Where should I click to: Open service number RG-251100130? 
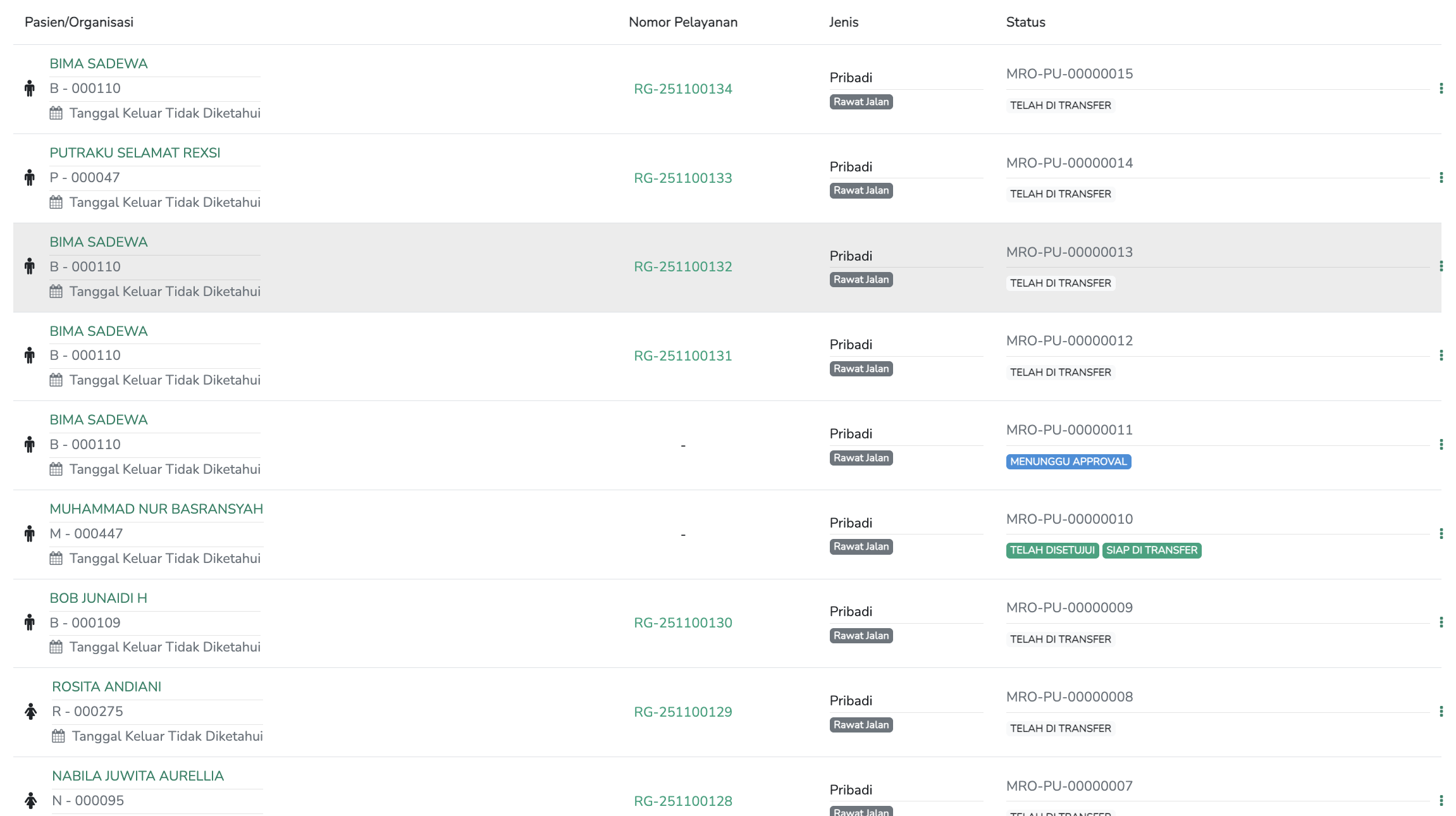pos(683,623)
